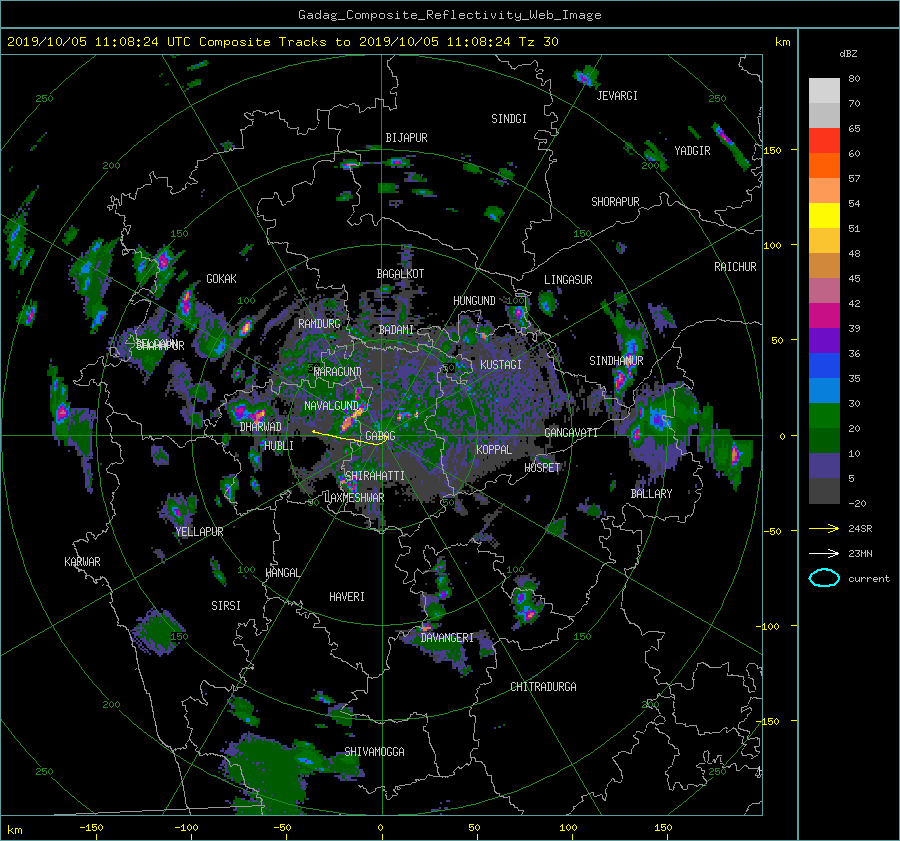This screenshot has height=841, width=900.
Task: Click the YELLAPUR city label
Action: pyautogui.click(x=199, y=532)
